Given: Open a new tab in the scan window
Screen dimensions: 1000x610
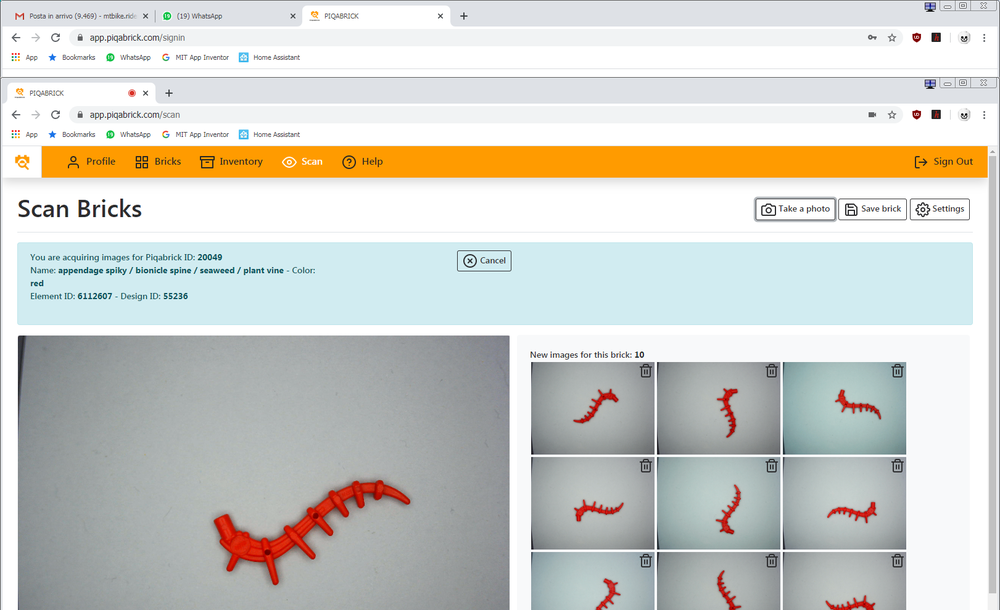Looking at the screenshot, I should [x=169, y=93].
